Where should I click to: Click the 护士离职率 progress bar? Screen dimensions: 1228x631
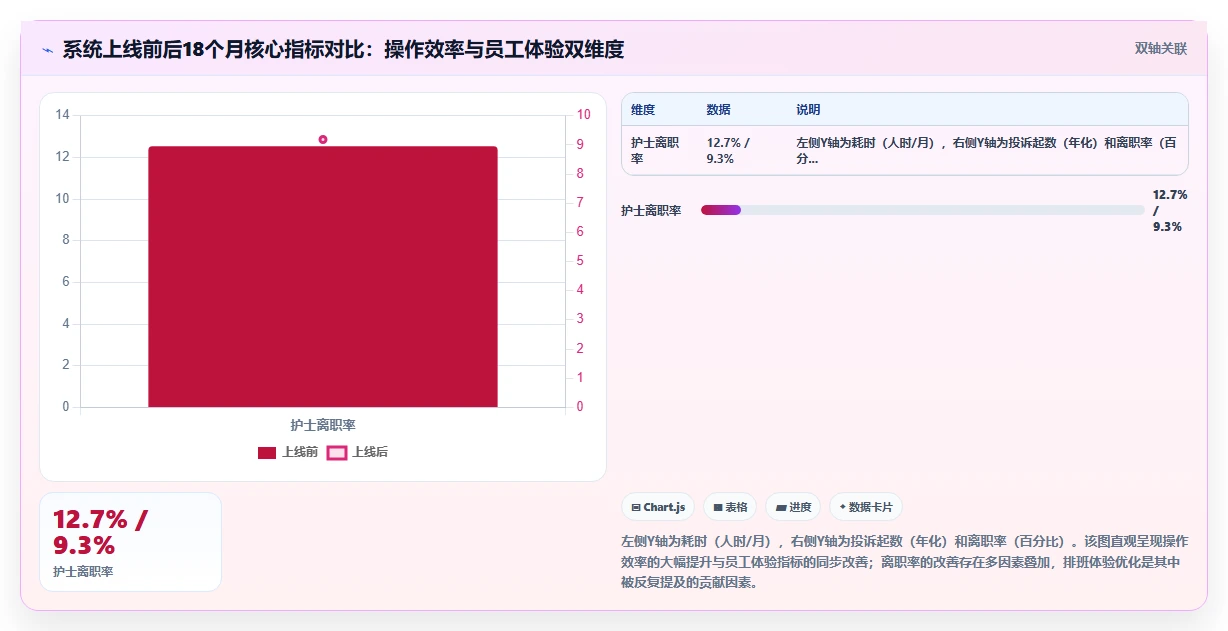click(922, 210)
